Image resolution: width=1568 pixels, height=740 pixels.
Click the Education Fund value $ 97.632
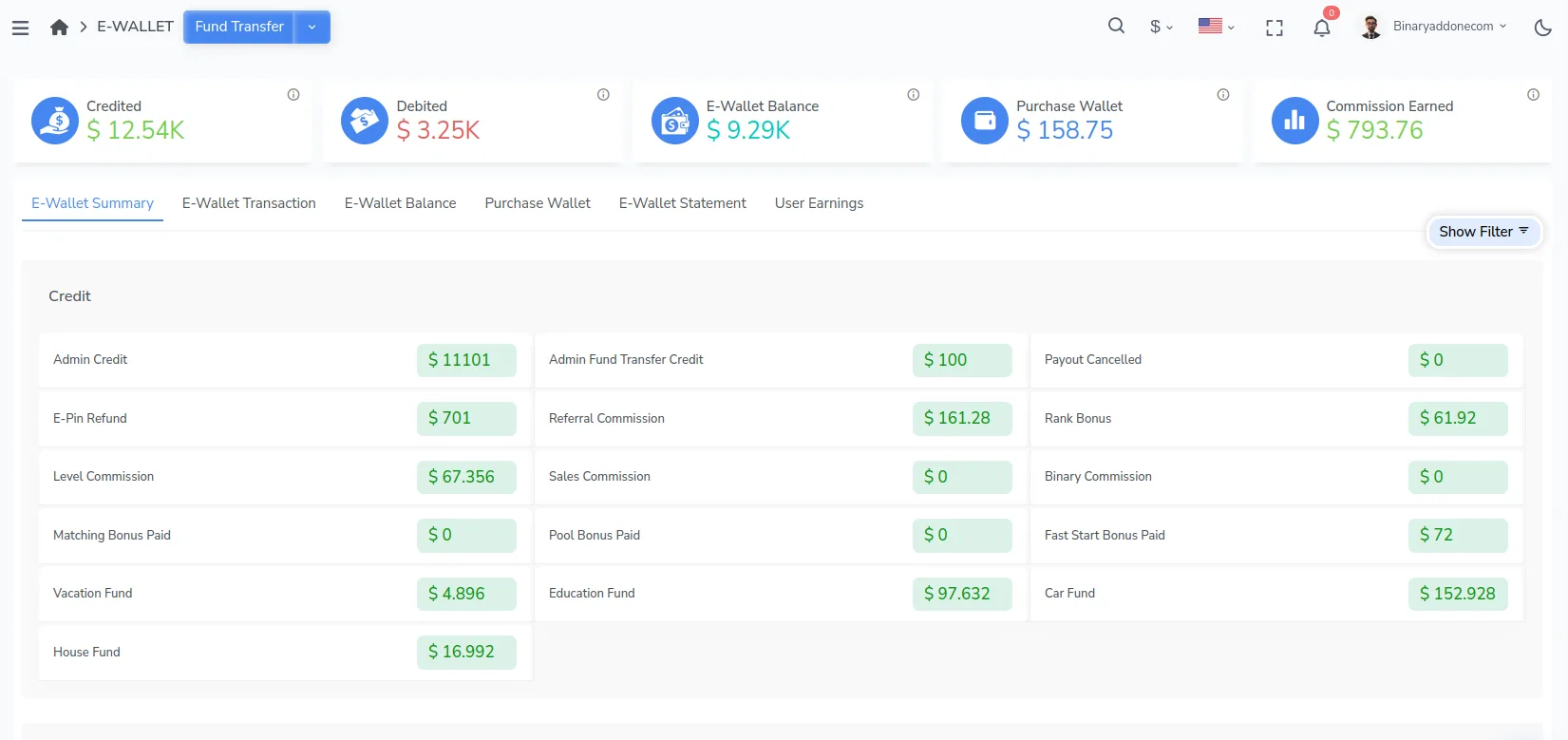point(962,594)
